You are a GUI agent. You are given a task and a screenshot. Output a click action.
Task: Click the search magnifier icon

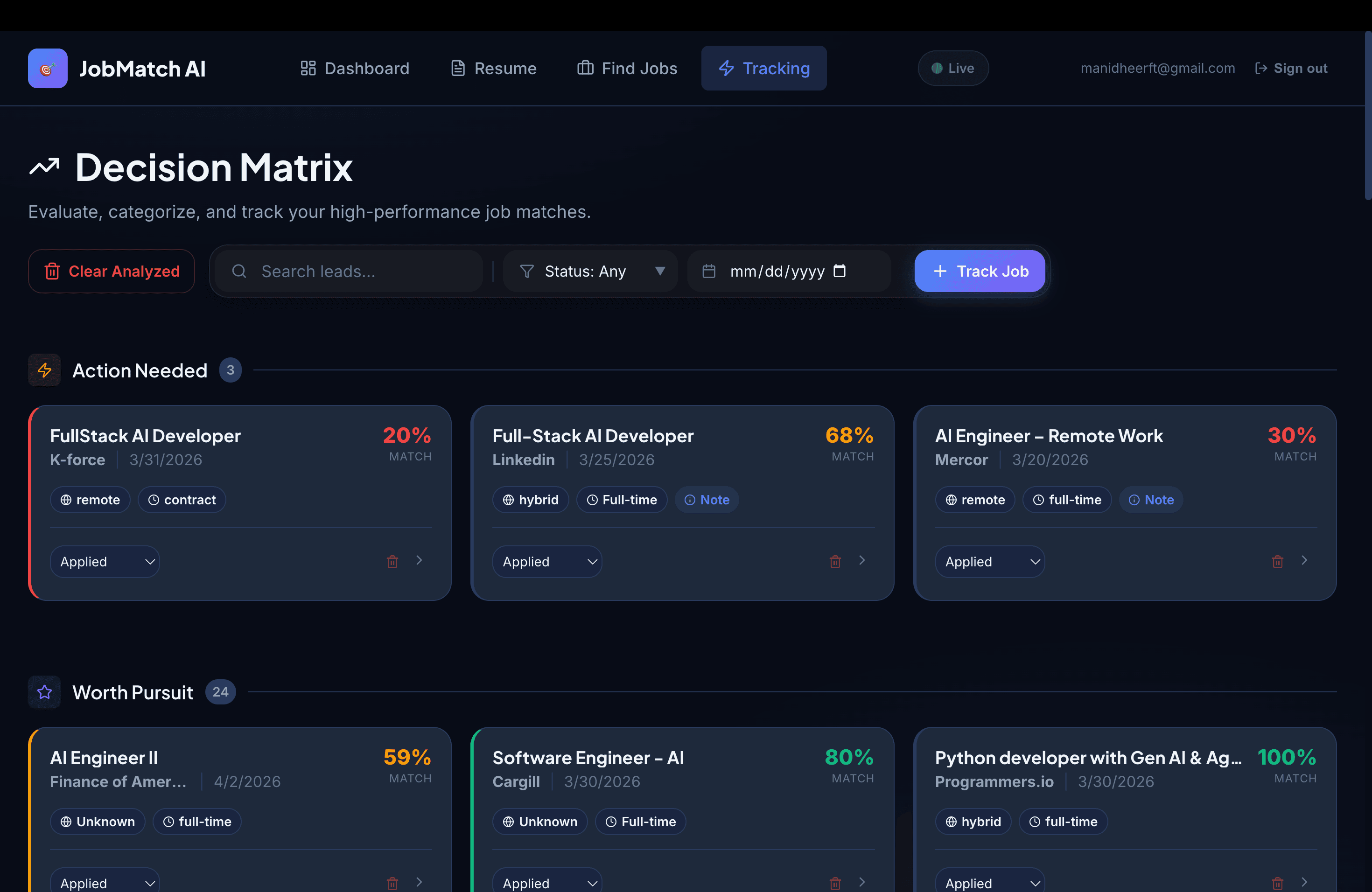pyautogui.click(x=239, y=272)
